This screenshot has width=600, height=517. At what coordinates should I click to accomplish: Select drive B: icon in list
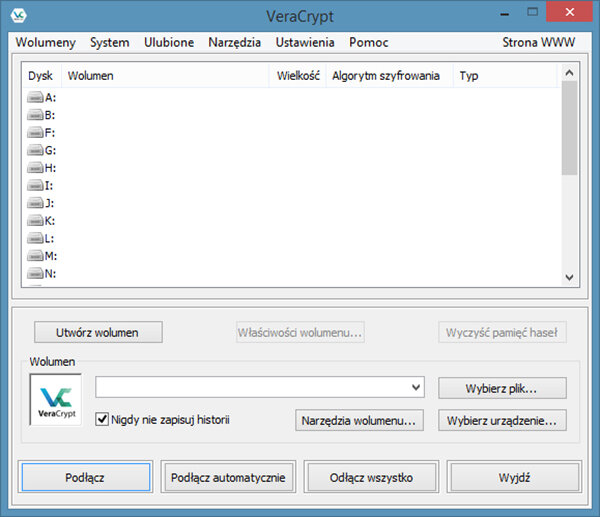click(35, 115)
